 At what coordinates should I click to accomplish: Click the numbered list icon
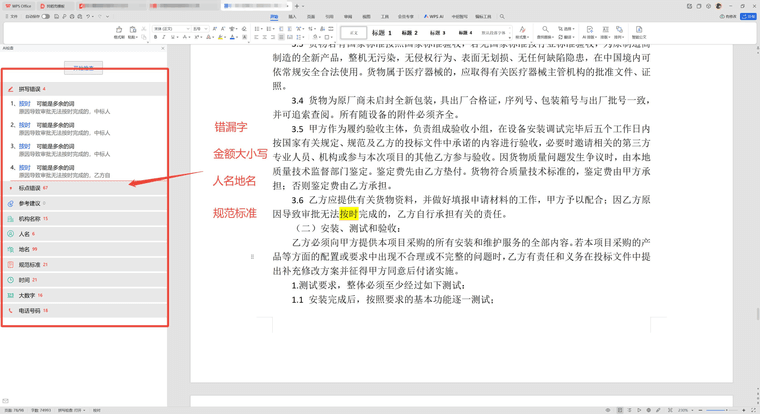click(269, 29)
